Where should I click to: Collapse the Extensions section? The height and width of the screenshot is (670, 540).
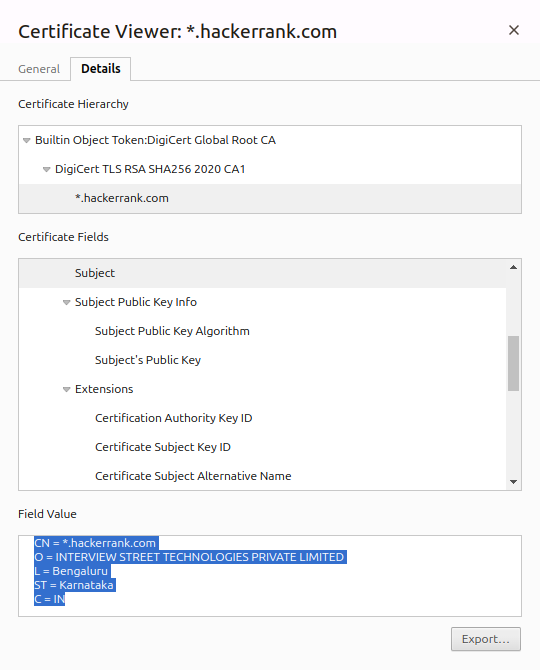point(66,389)
